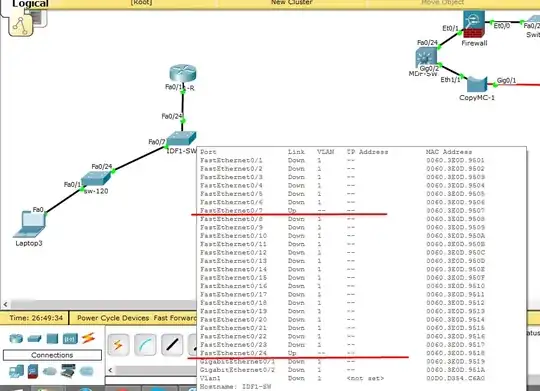540x391 pixels.
Task: Select the Wireless Devices category icon
Action: 70,339
